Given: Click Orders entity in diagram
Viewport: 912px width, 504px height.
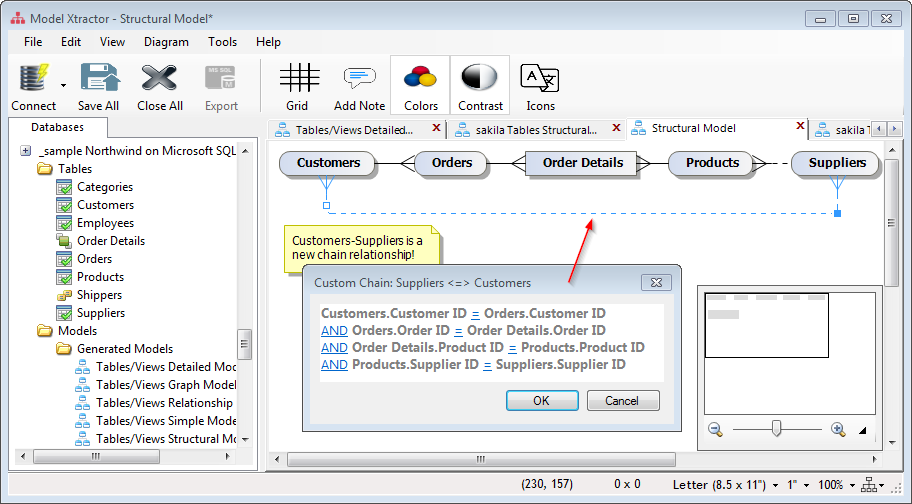Looking at the screenshot, I should point(451,163).
